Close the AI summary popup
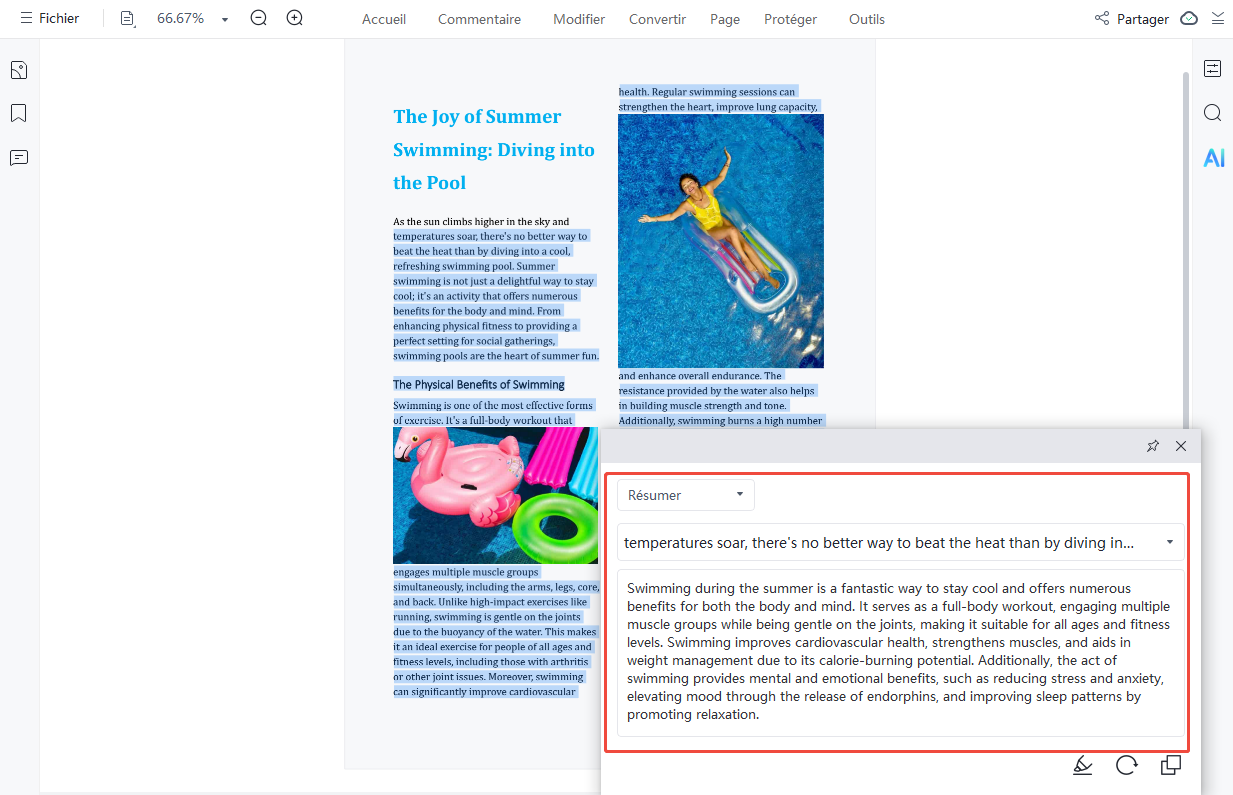The width and height of the screenshot is (1233, 795). coord(1181,446)
